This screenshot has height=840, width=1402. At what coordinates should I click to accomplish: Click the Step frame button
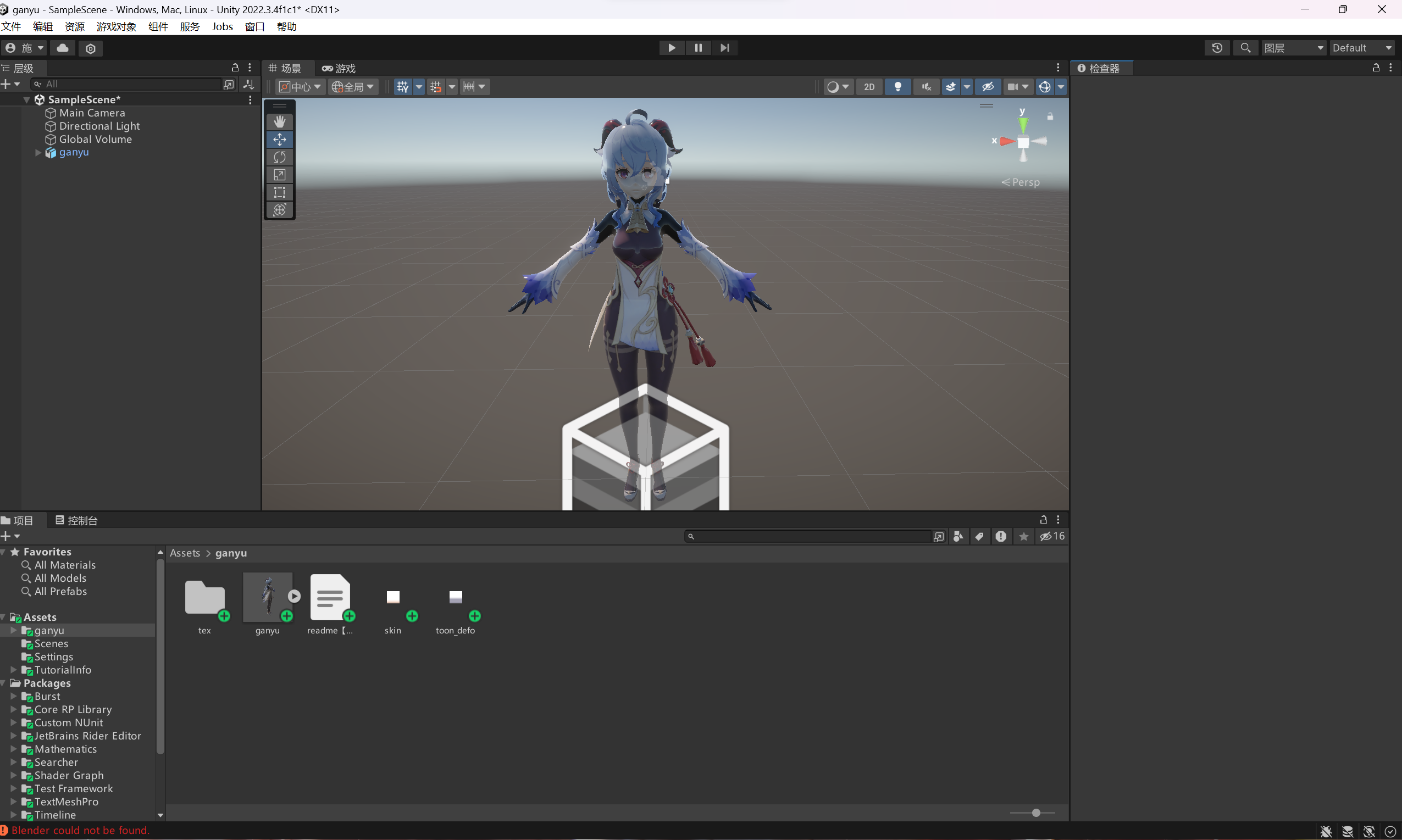pyautogui.click(x=724, y=48)
